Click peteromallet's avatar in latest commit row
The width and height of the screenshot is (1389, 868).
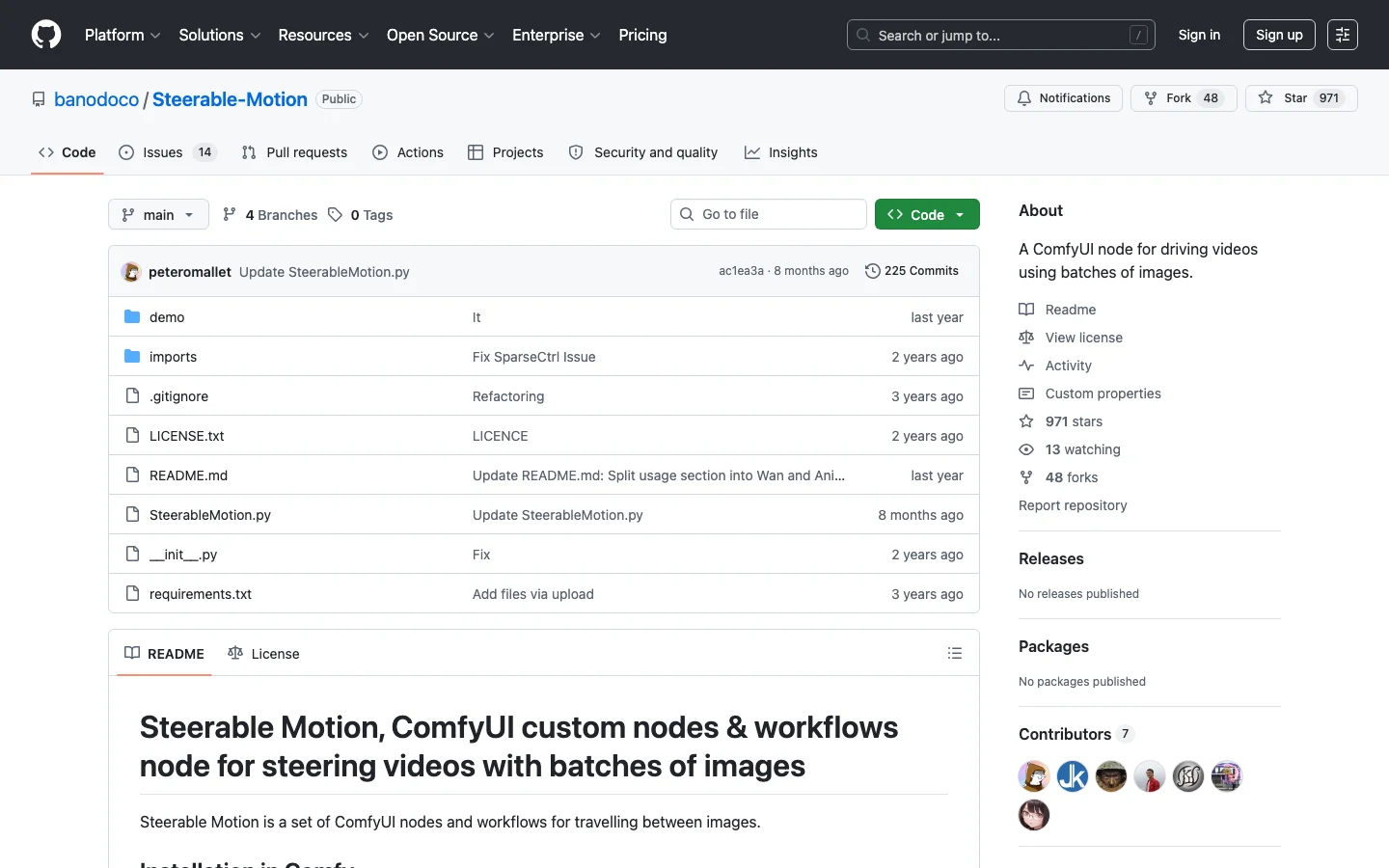(x=131, y=272)
